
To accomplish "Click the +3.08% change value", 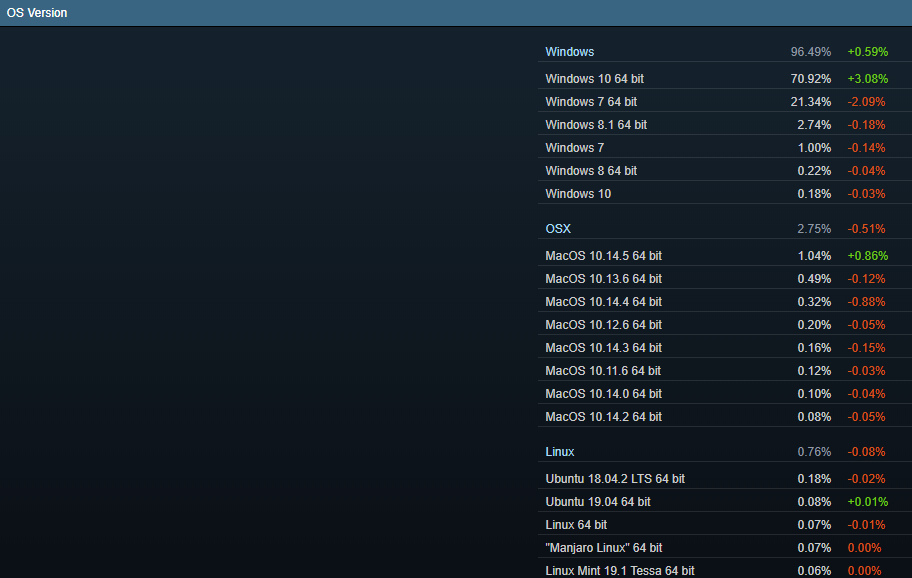I will [867, 79].
